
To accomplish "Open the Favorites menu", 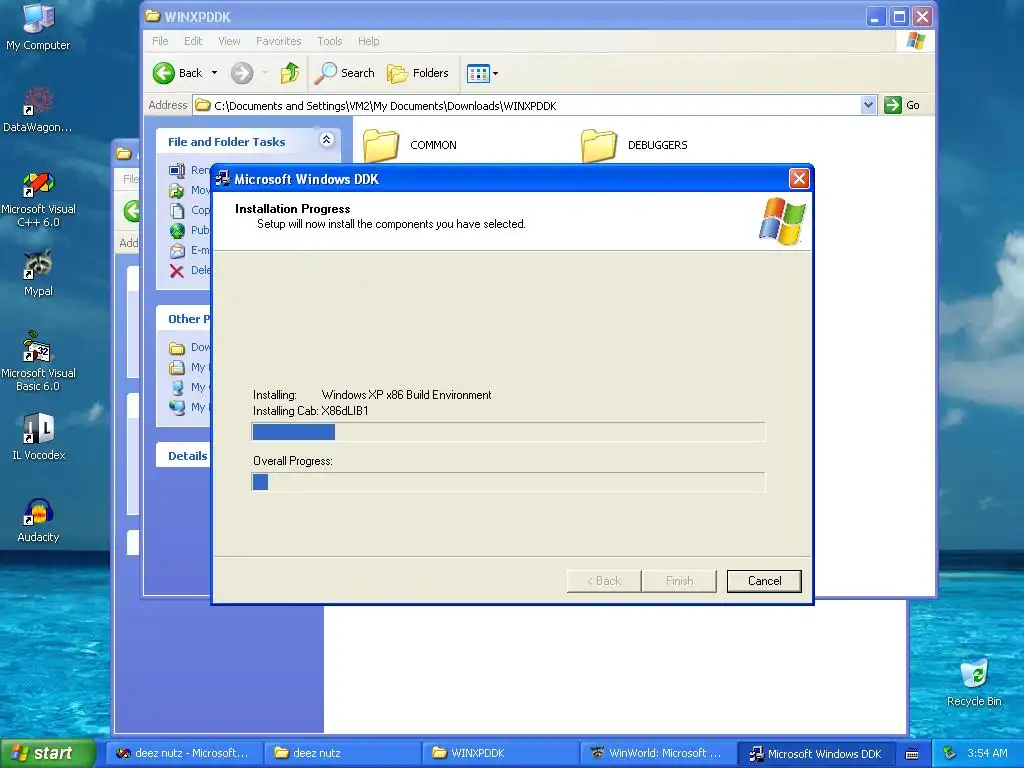I will pyautogui.click(x=279, y=41).
